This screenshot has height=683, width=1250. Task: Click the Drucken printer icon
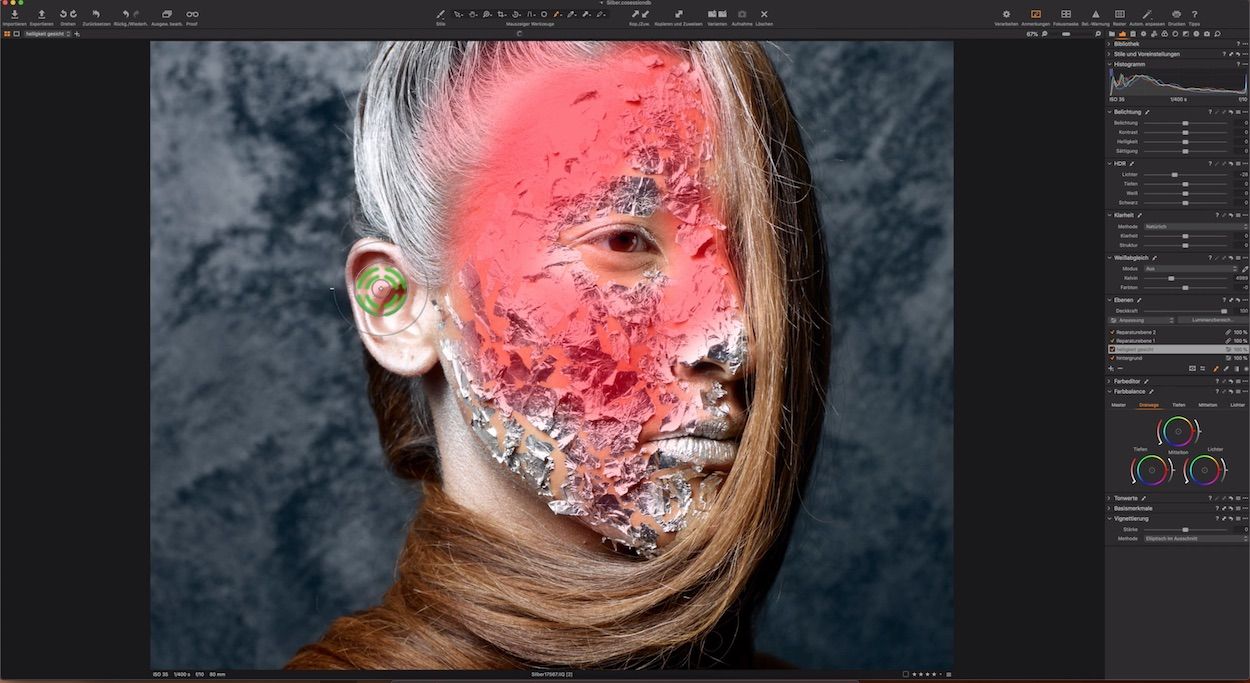point(1176,14)
